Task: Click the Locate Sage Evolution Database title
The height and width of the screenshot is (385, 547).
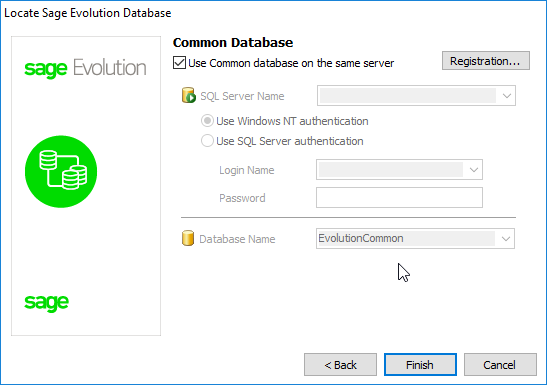Action: click(x=88, y=13)
